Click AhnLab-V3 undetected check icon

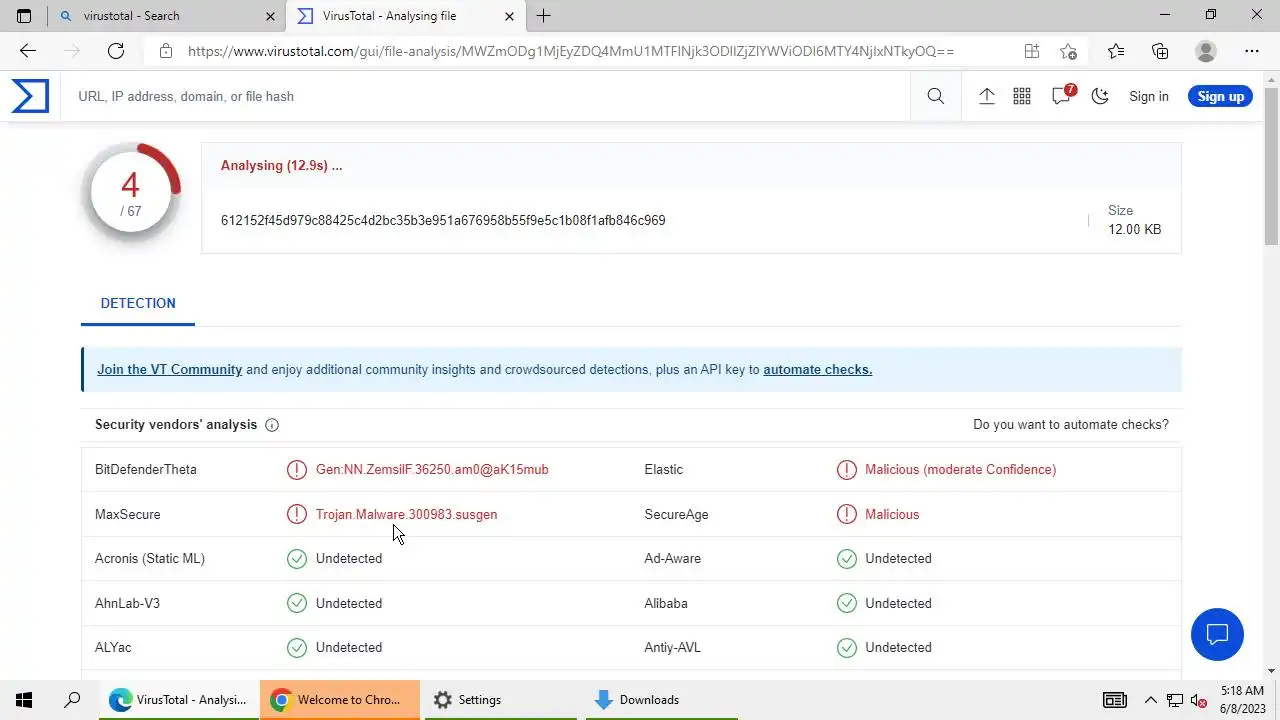(x=297, y=603)
